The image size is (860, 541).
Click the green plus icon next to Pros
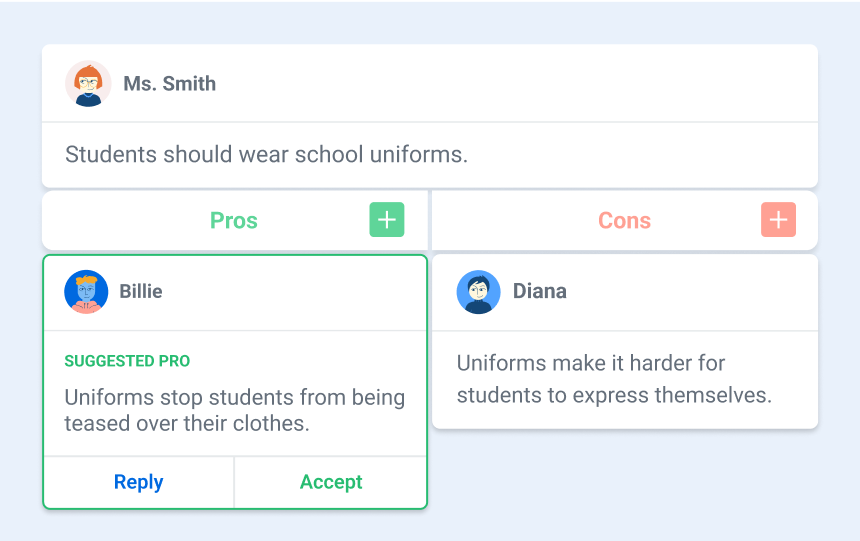(387, 219)
